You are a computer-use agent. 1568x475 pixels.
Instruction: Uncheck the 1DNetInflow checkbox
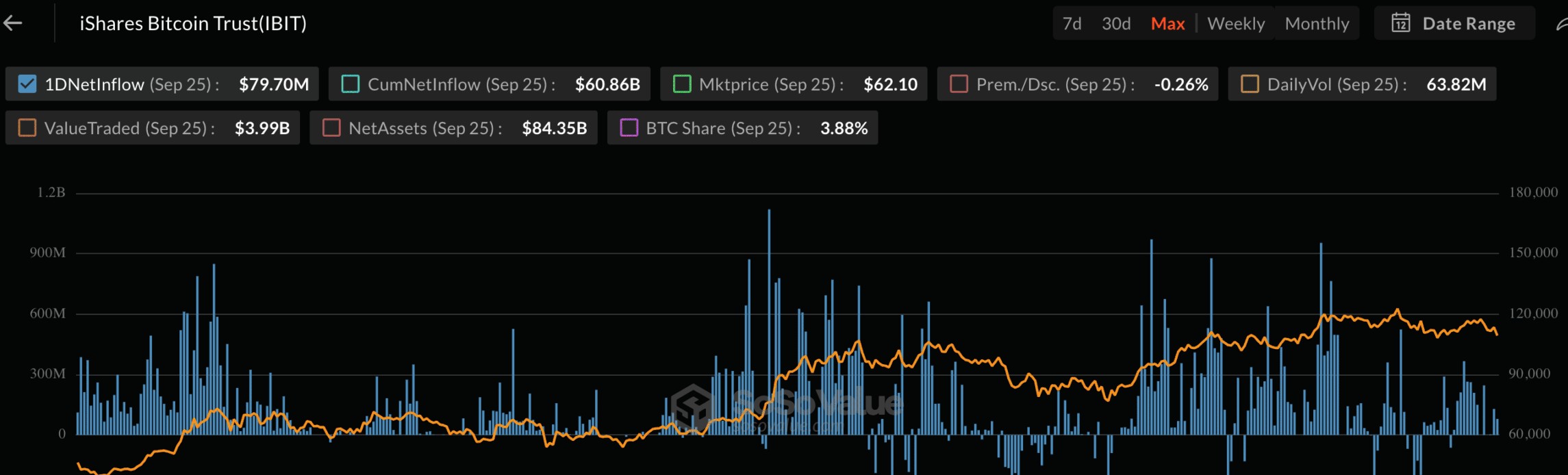(x=27, y=84)
